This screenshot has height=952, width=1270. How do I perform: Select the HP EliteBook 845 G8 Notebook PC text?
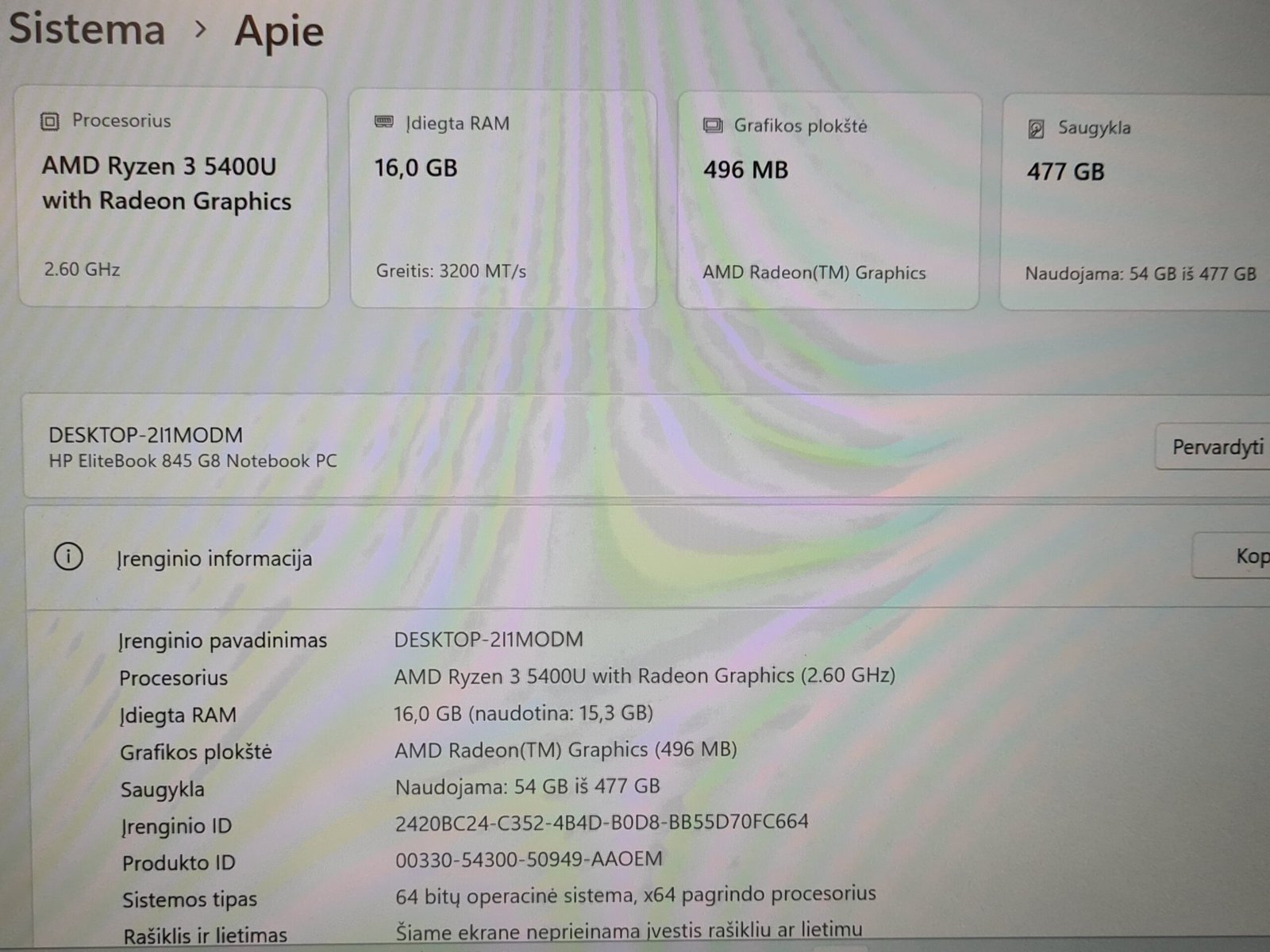coord(193,461)
